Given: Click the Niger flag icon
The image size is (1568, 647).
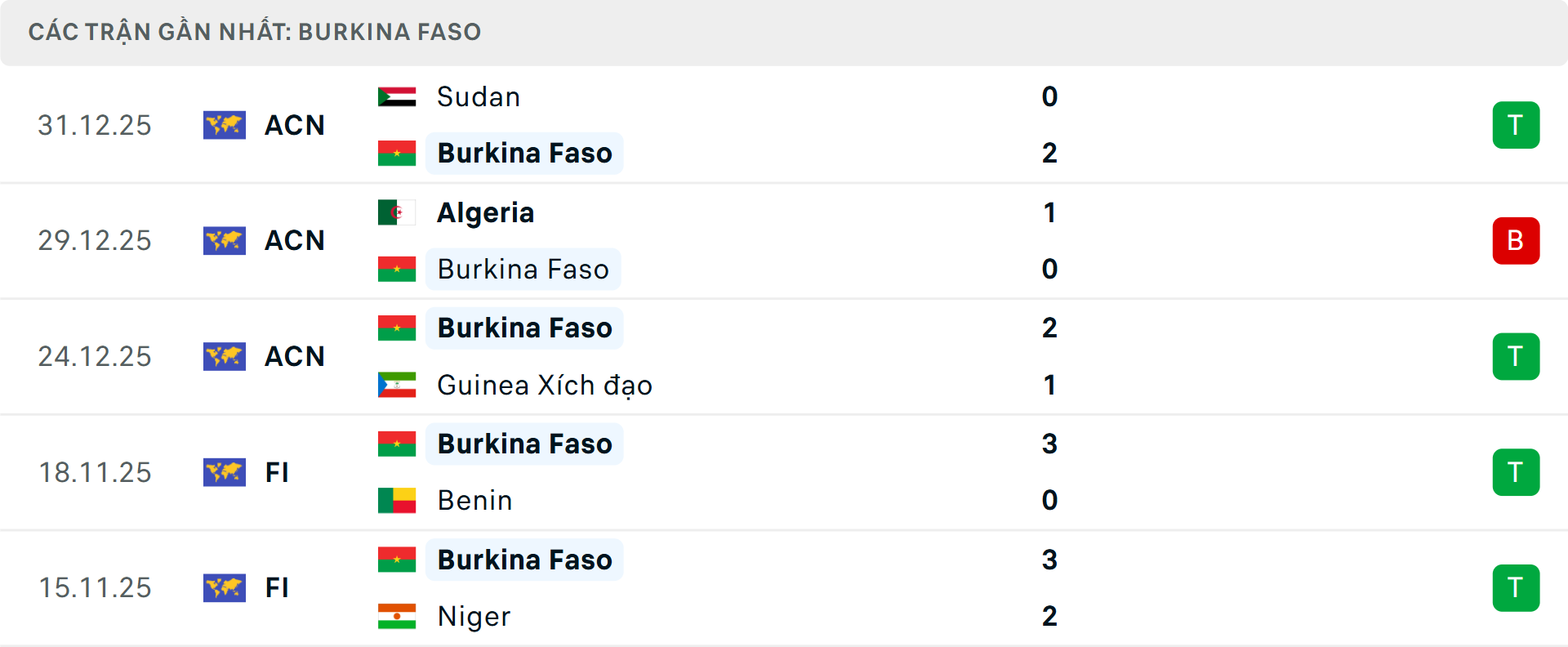Looking at the screenshot, I should (396, 617).
